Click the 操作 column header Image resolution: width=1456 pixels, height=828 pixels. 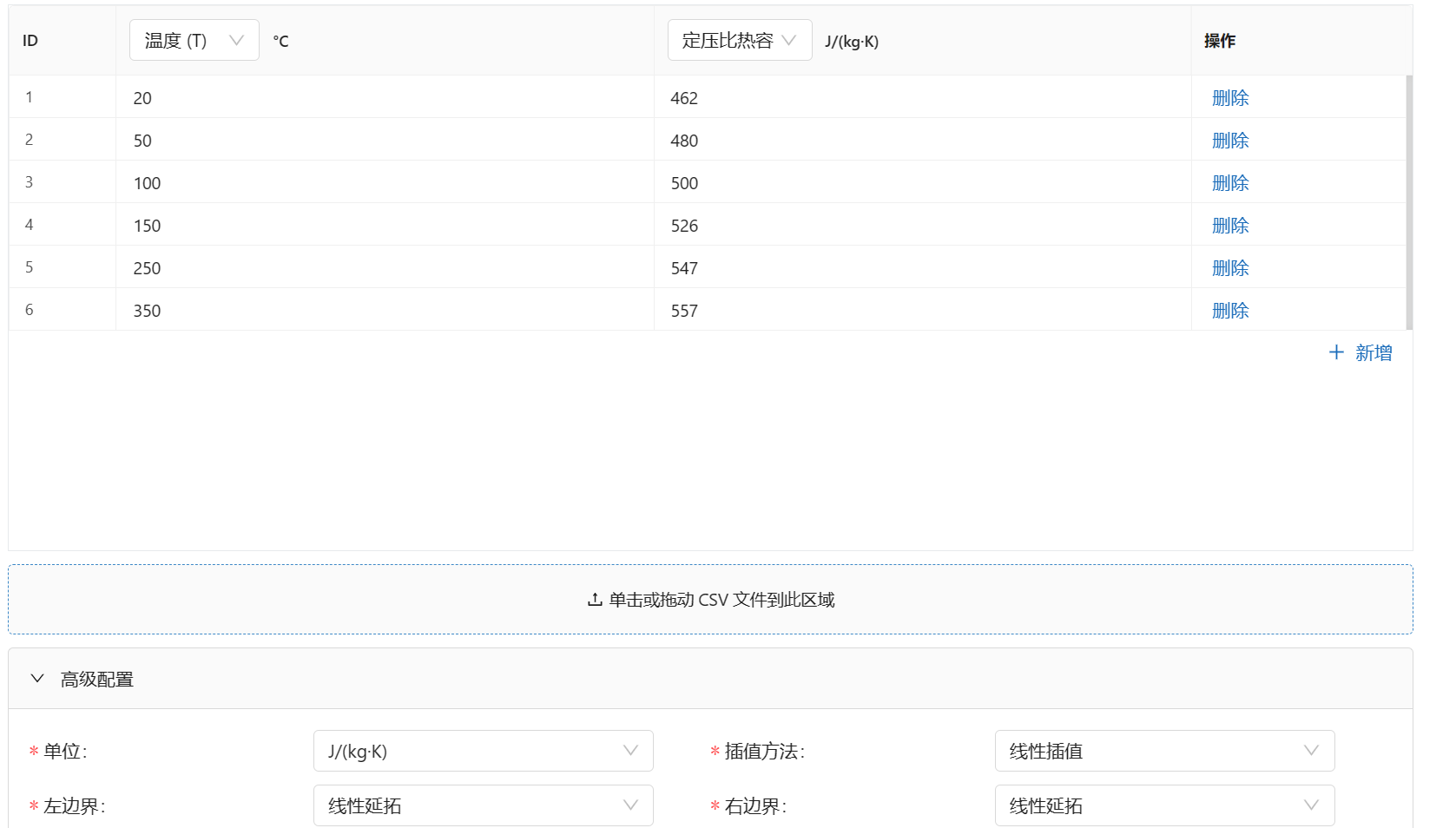(1301, 41)
